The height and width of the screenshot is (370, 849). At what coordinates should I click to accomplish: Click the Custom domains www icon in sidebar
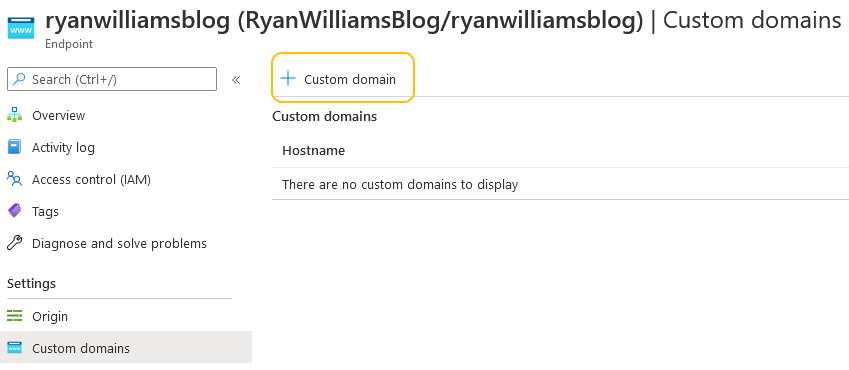15,348
